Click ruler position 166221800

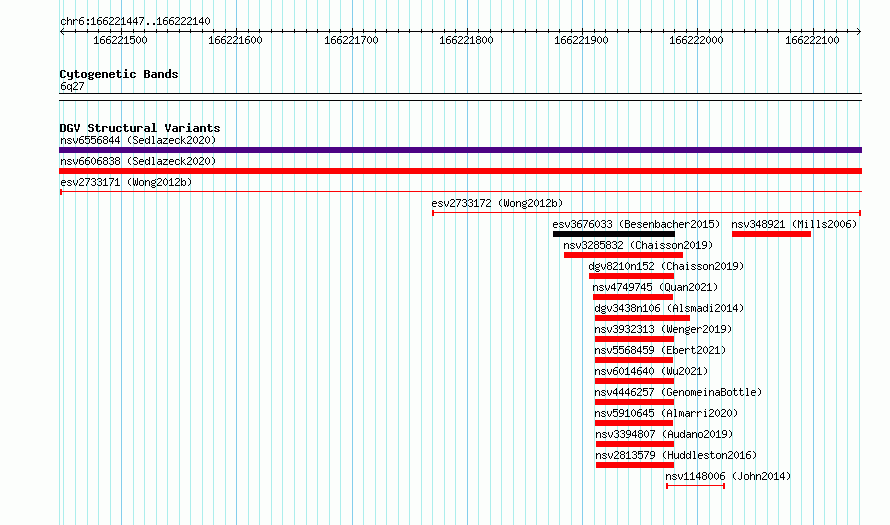pyautogui.click(x=467, y=40)
